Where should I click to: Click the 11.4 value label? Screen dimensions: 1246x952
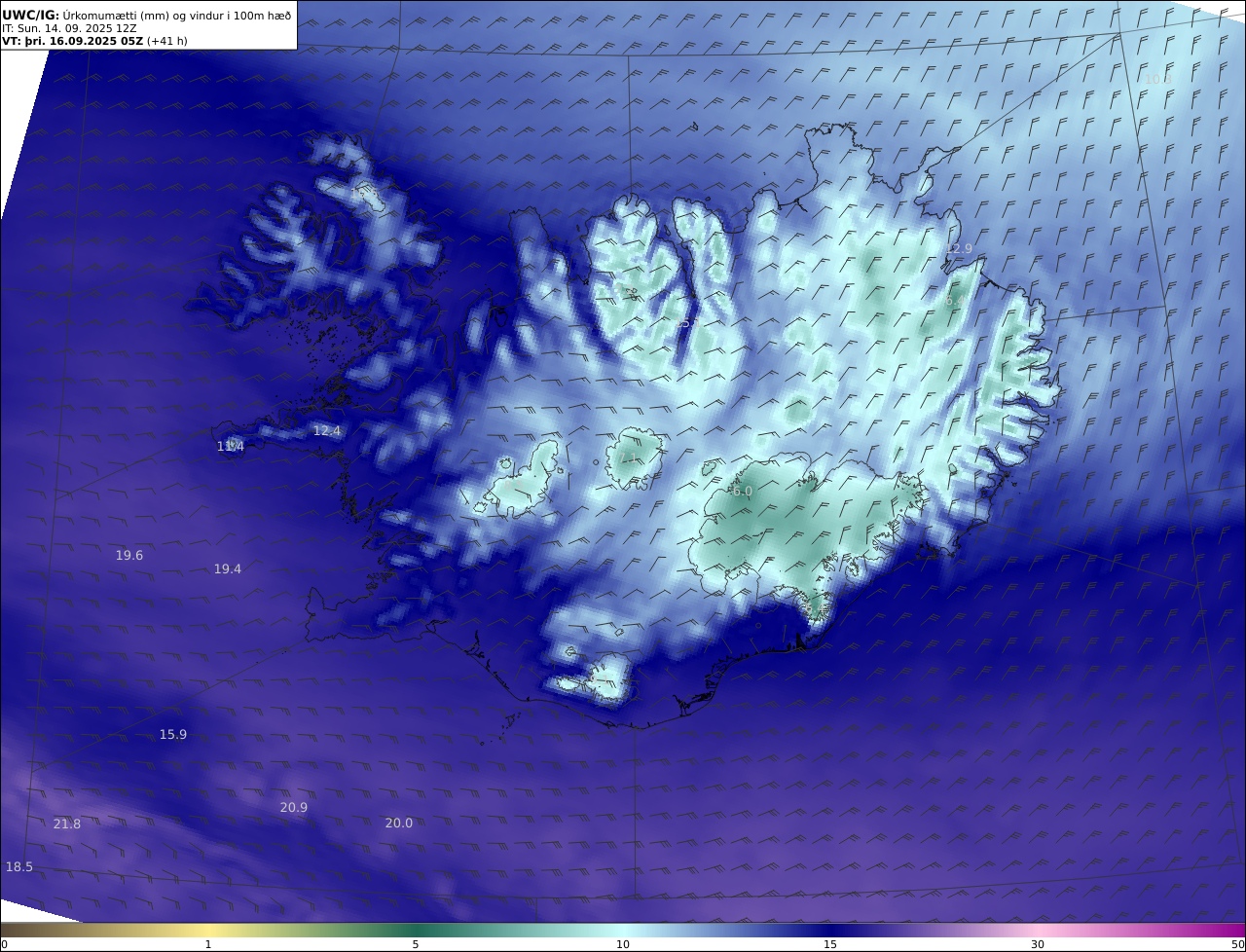[x=231, y=446]
